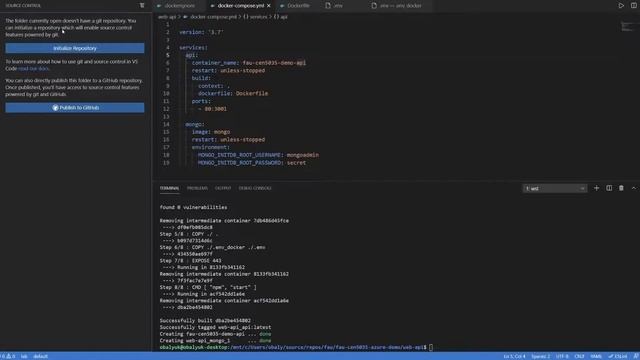Click SOURCE CONTROL panel title

point(23,6)
